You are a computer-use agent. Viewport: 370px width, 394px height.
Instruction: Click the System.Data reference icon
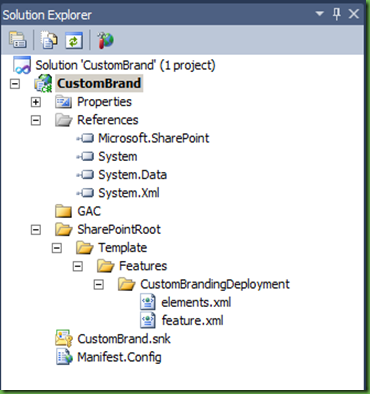point(85,175)
